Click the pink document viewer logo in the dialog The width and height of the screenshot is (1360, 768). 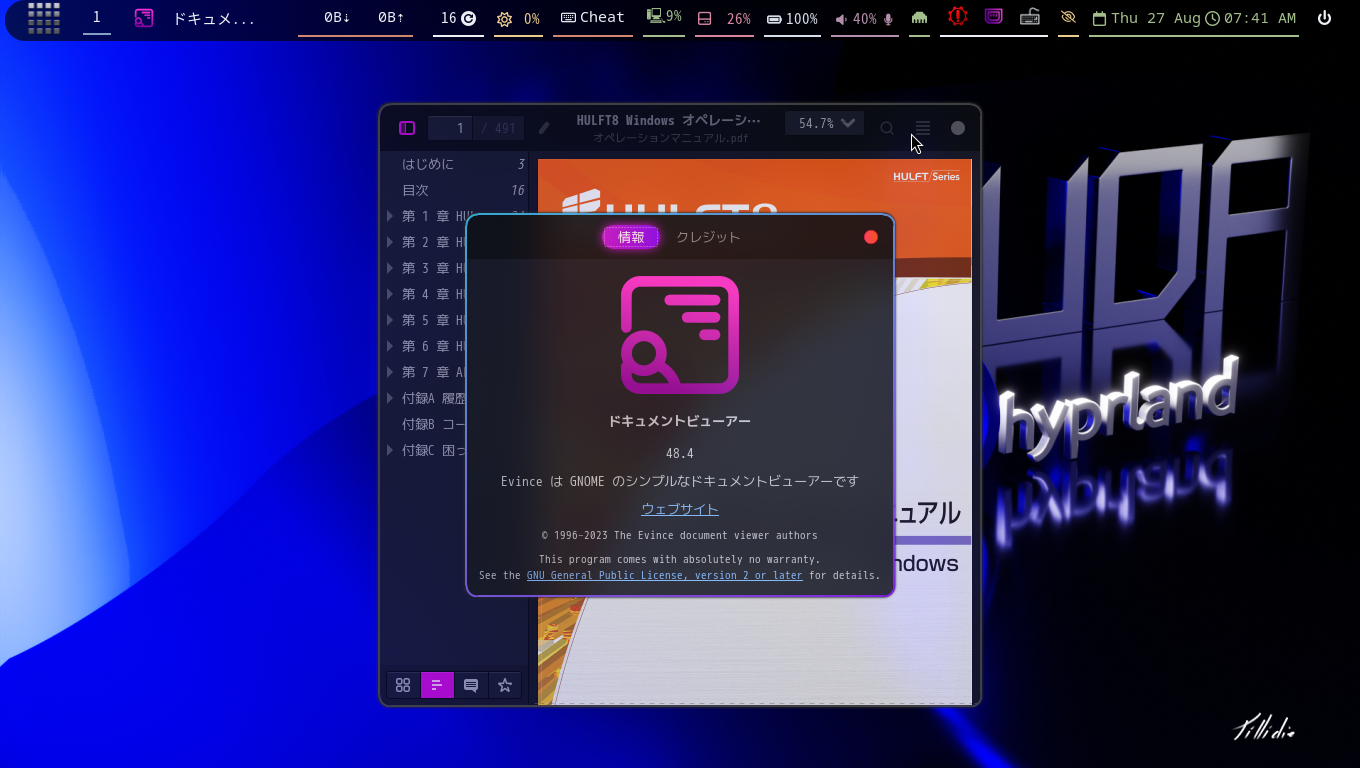(x=680, y=335)
